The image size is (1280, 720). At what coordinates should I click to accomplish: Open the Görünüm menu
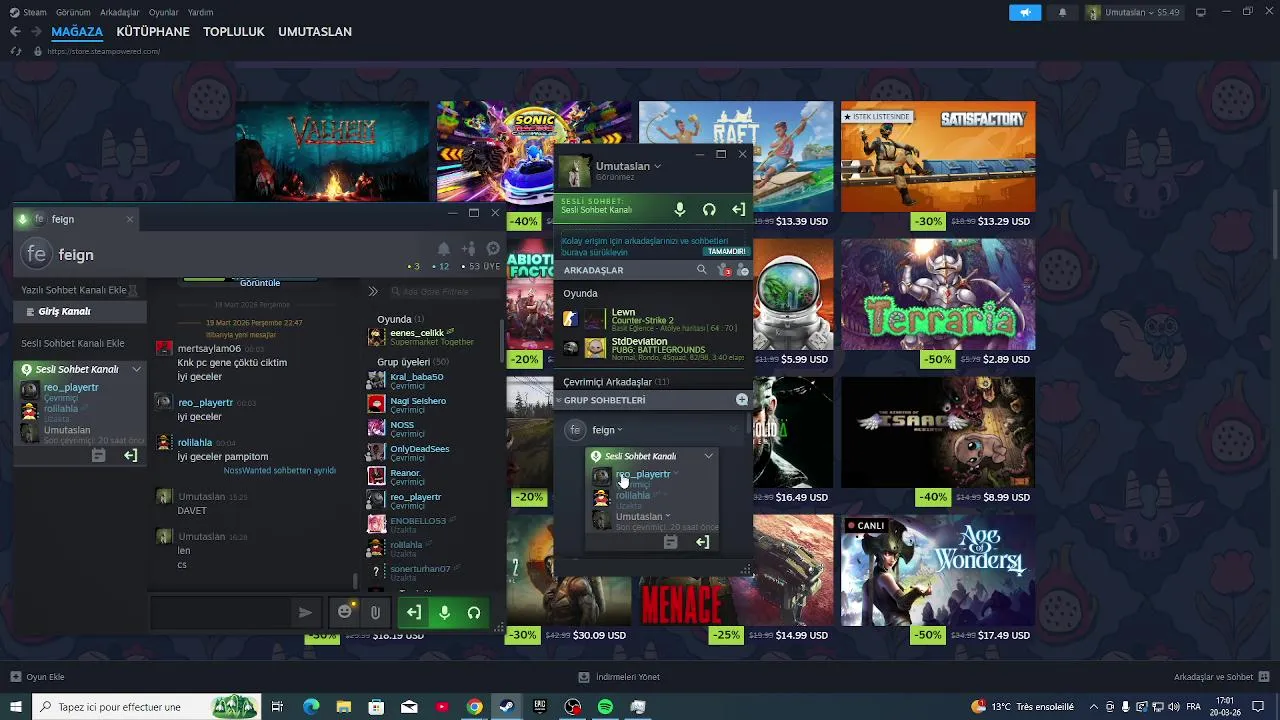(x=73, y=12)
